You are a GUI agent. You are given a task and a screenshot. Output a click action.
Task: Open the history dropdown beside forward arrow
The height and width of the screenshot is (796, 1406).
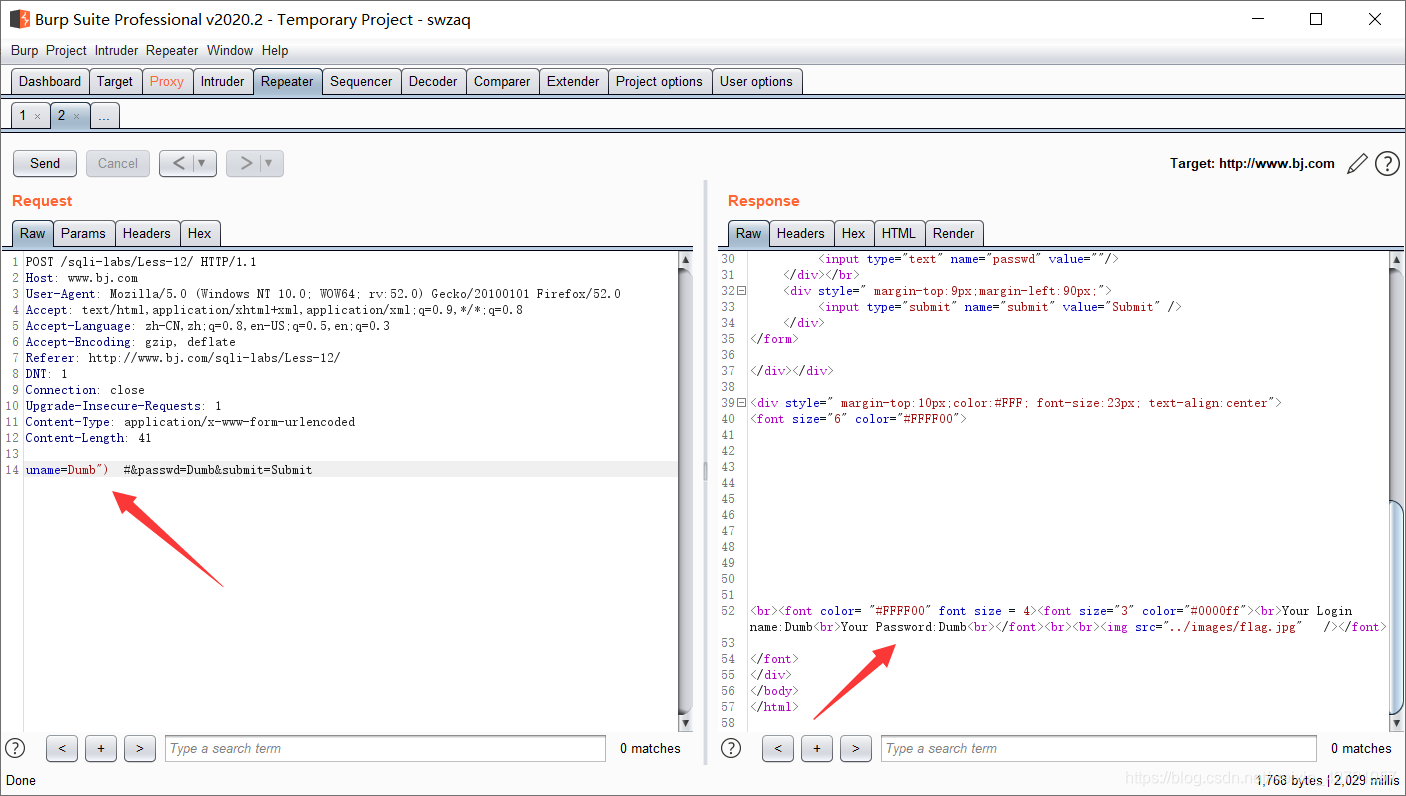(271, 163)
